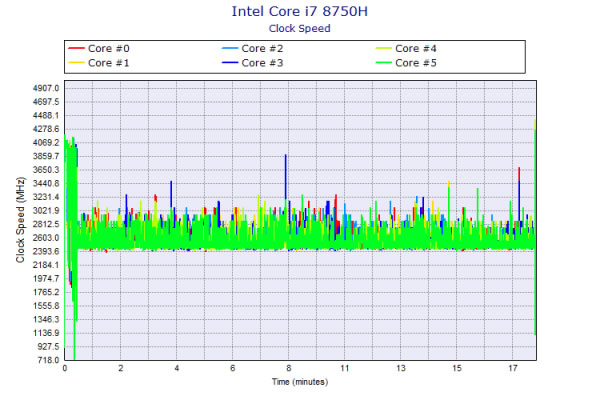The height and width of the screenshot is (400, 600).
Task: Click the tall blue spike near minute 8
Action: pyautogui.click(x=285, y=176)
